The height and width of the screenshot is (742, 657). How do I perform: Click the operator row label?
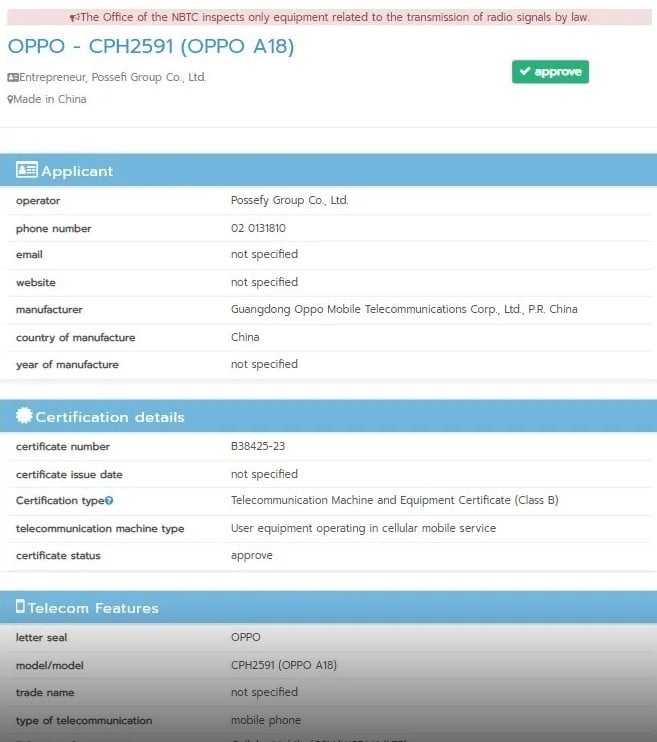coord(38,201)
